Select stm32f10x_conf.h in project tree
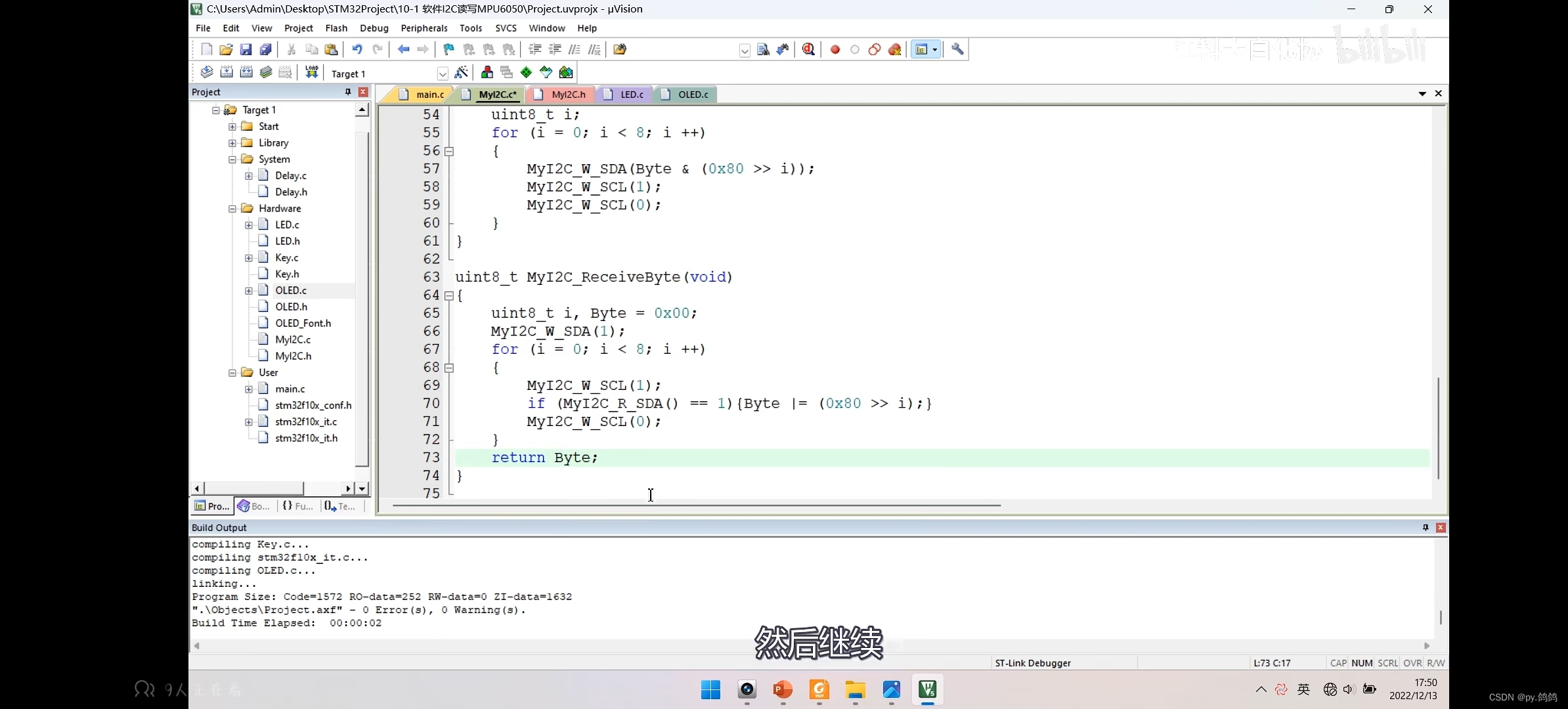 [313, 405]
